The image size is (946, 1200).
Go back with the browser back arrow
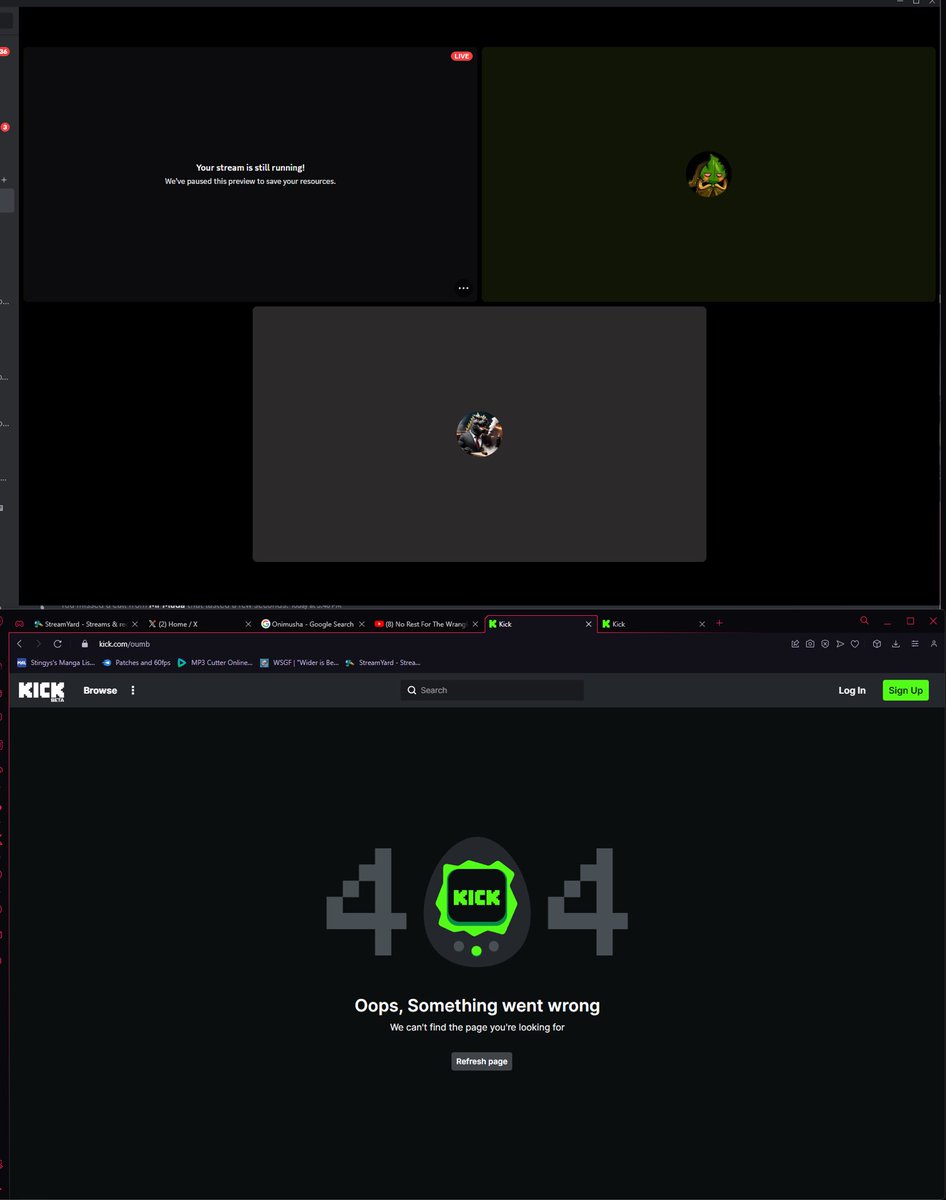tap(20, 644)
